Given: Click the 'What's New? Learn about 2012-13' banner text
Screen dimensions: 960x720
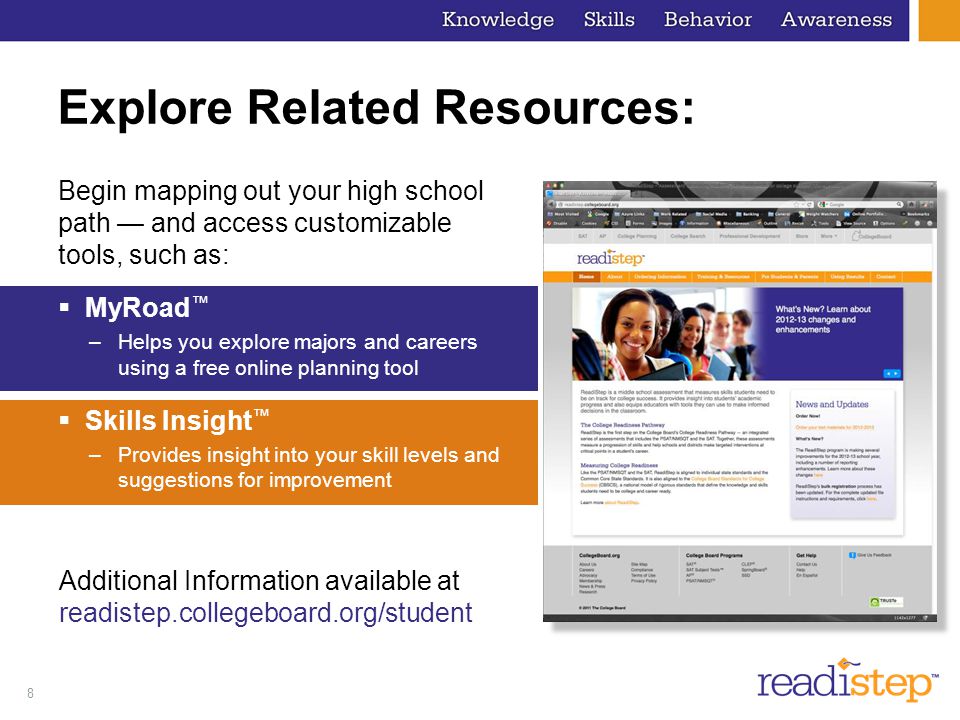Looking at the screenshot, I should click(823, 319).
